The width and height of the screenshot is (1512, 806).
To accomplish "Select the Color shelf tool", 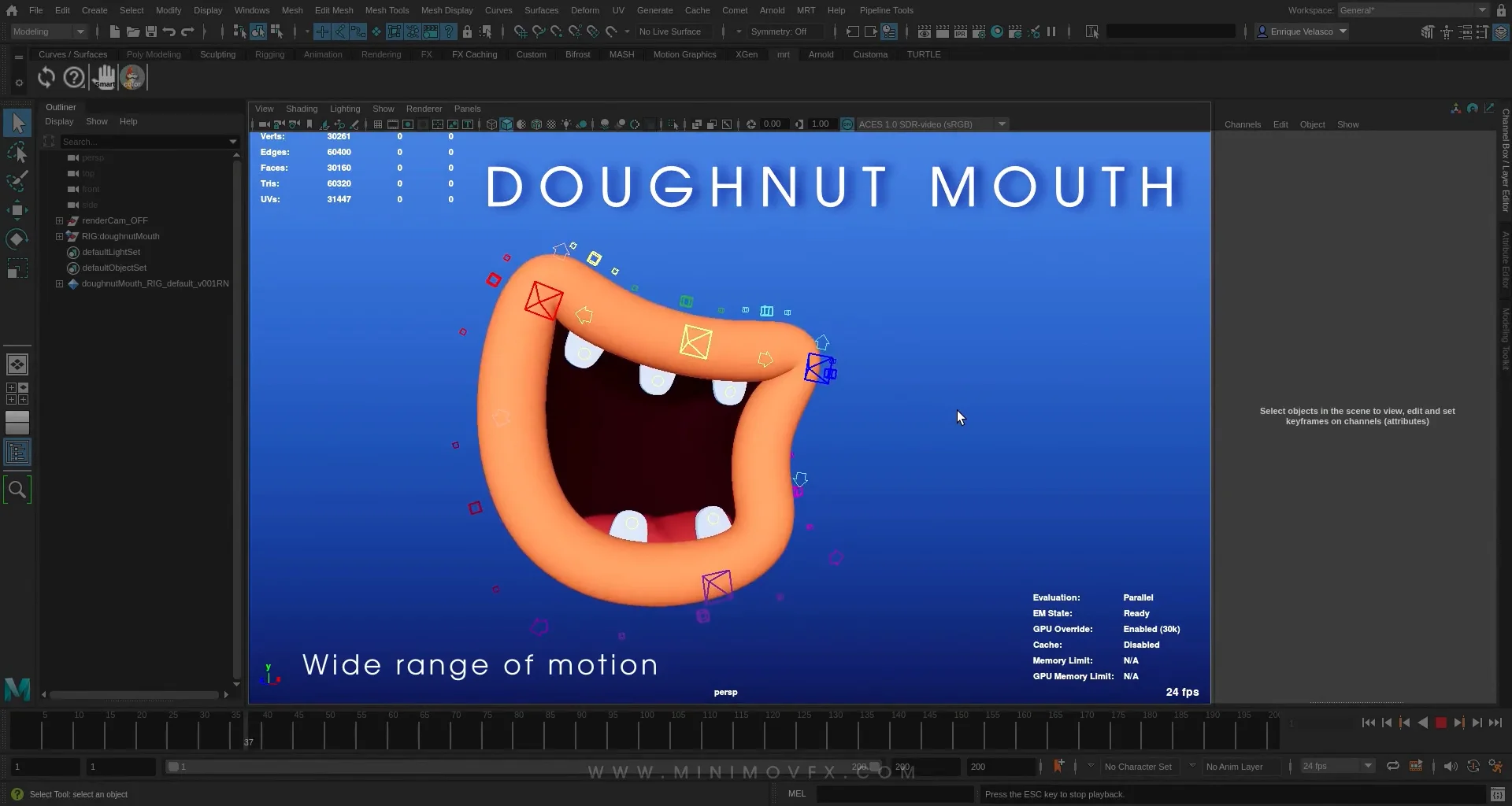I will click(132, 76).
